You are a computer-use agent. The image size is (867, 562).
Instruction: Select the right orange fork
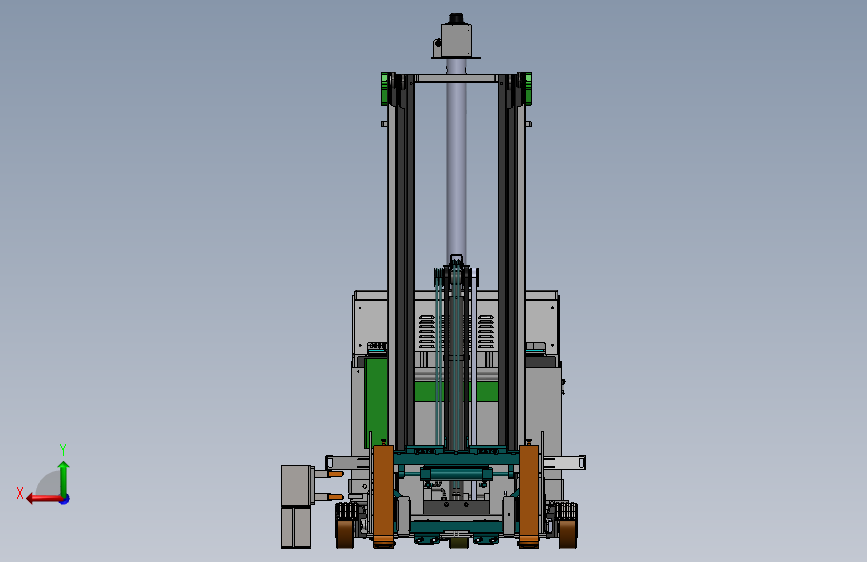529,497
